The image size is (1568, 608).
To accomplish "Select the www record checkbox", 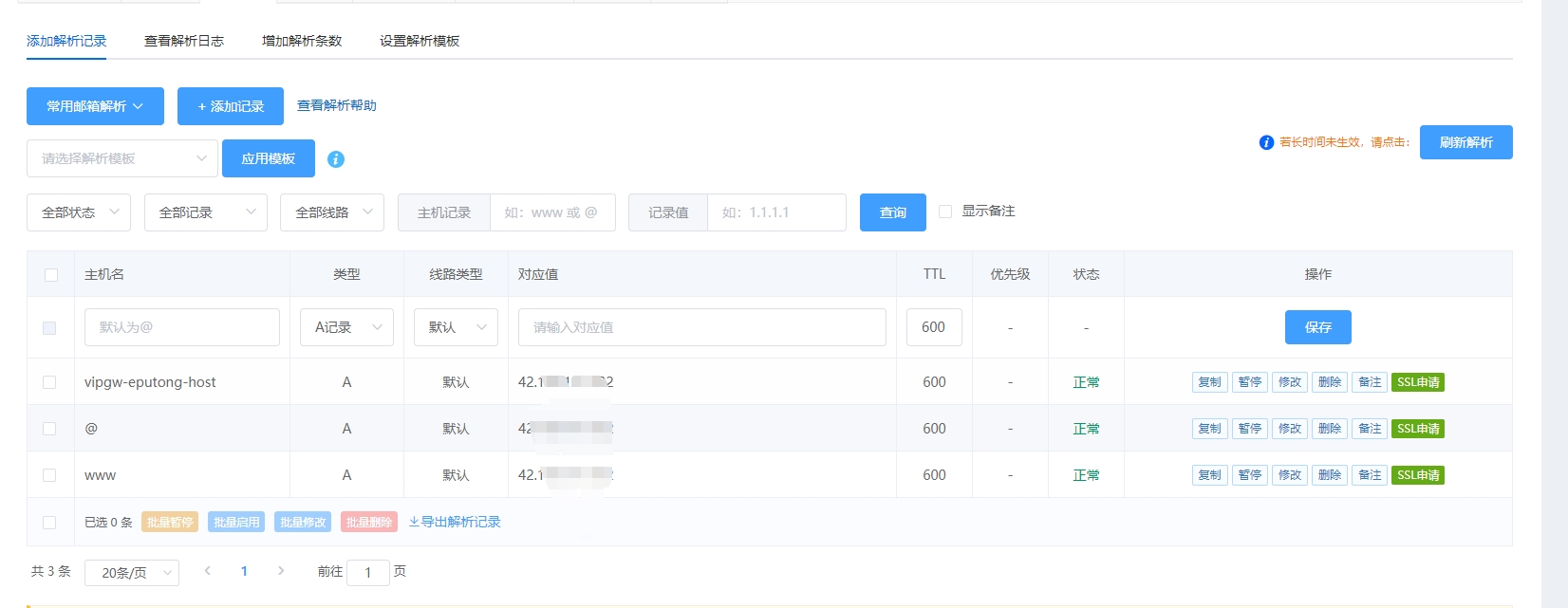I will coord(49,475).
